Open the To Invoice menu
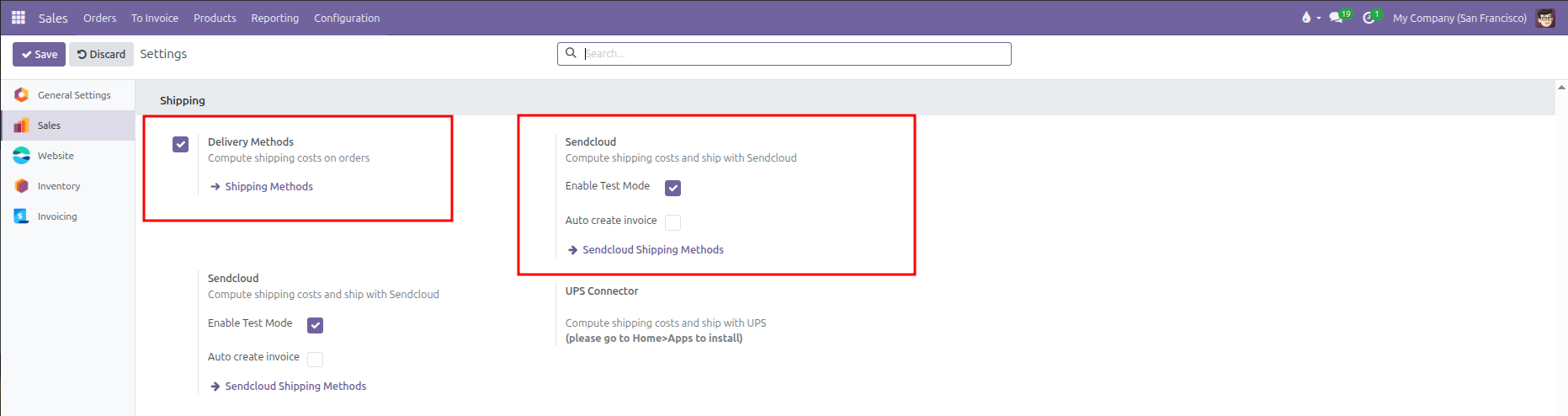 pyautogui.click(x=155, y=18)
